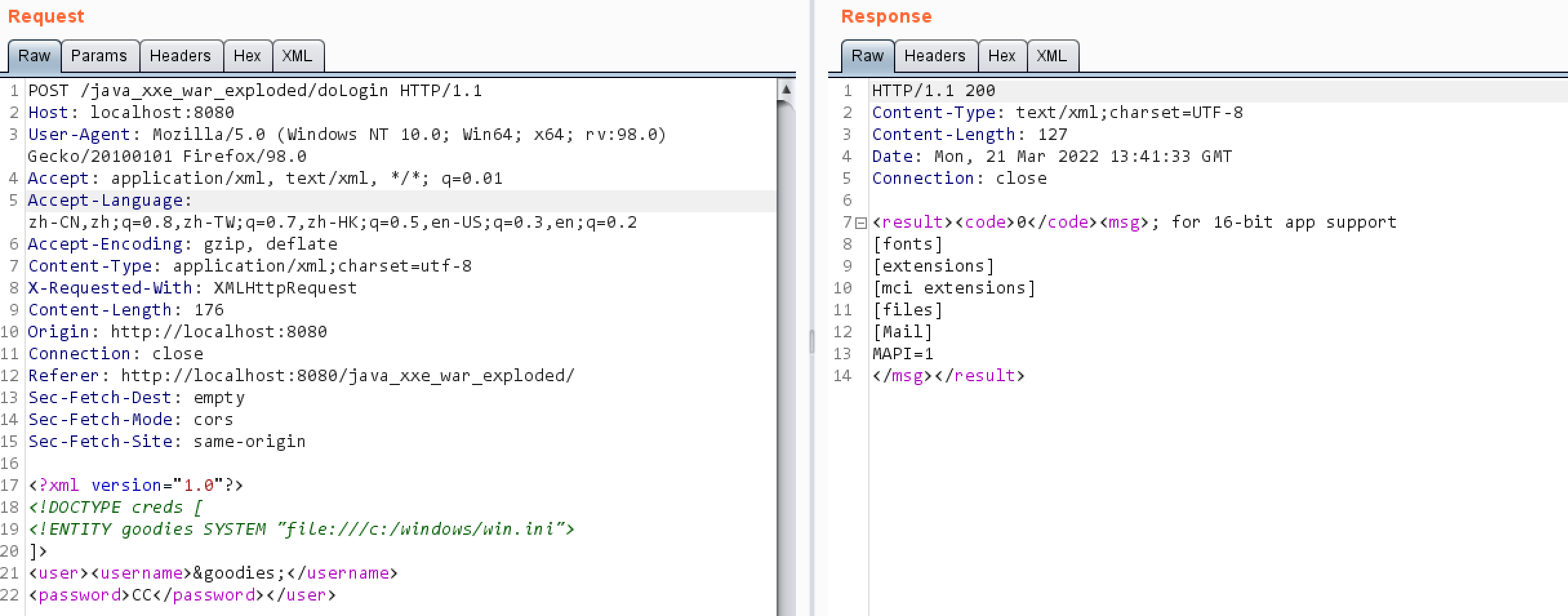Collapse the result XML node on line 7
Screen dimensions: 1568x616
[860, 223]
